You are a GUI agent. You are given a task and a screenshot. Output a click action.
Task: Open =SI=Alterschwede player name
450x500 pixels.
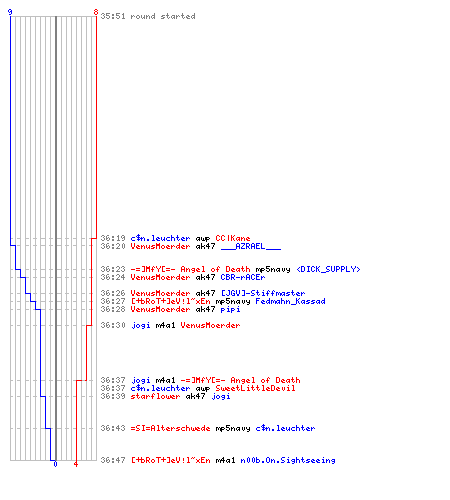tap(170, 428)
